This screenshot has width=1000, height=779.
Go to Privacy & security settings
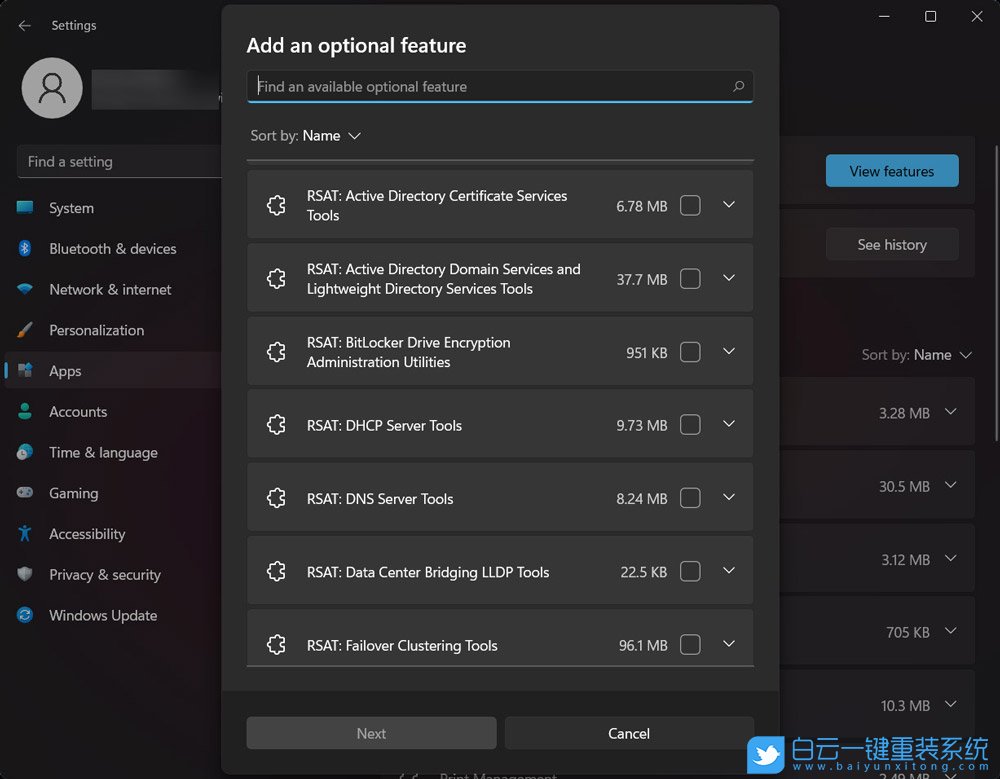tap(104, 575)
